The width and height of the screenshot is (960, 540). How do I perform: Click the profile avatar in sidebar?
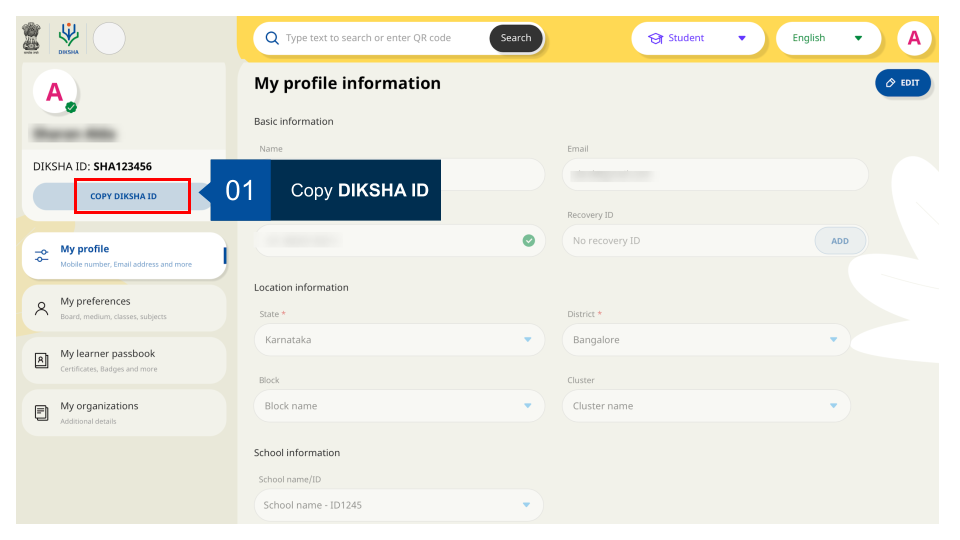pos(54,92)
